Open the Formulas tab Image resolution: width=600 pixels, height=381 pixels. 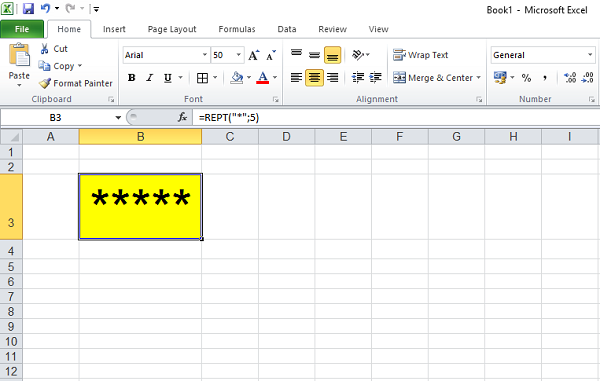(236, 29)
